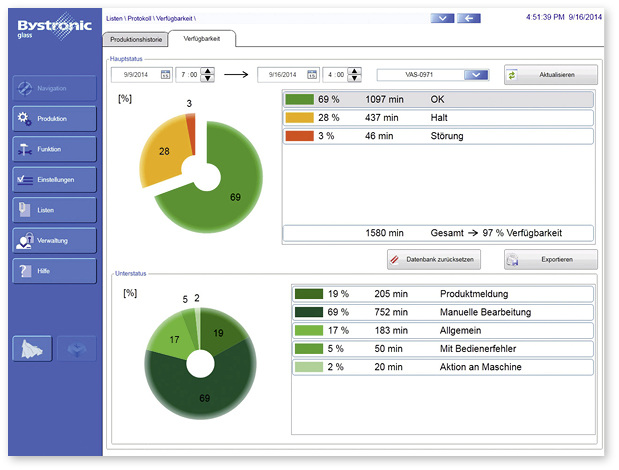619x470 pixels.
Task: Select the Mit Bedienerfehler row
Action: (443, 348)
